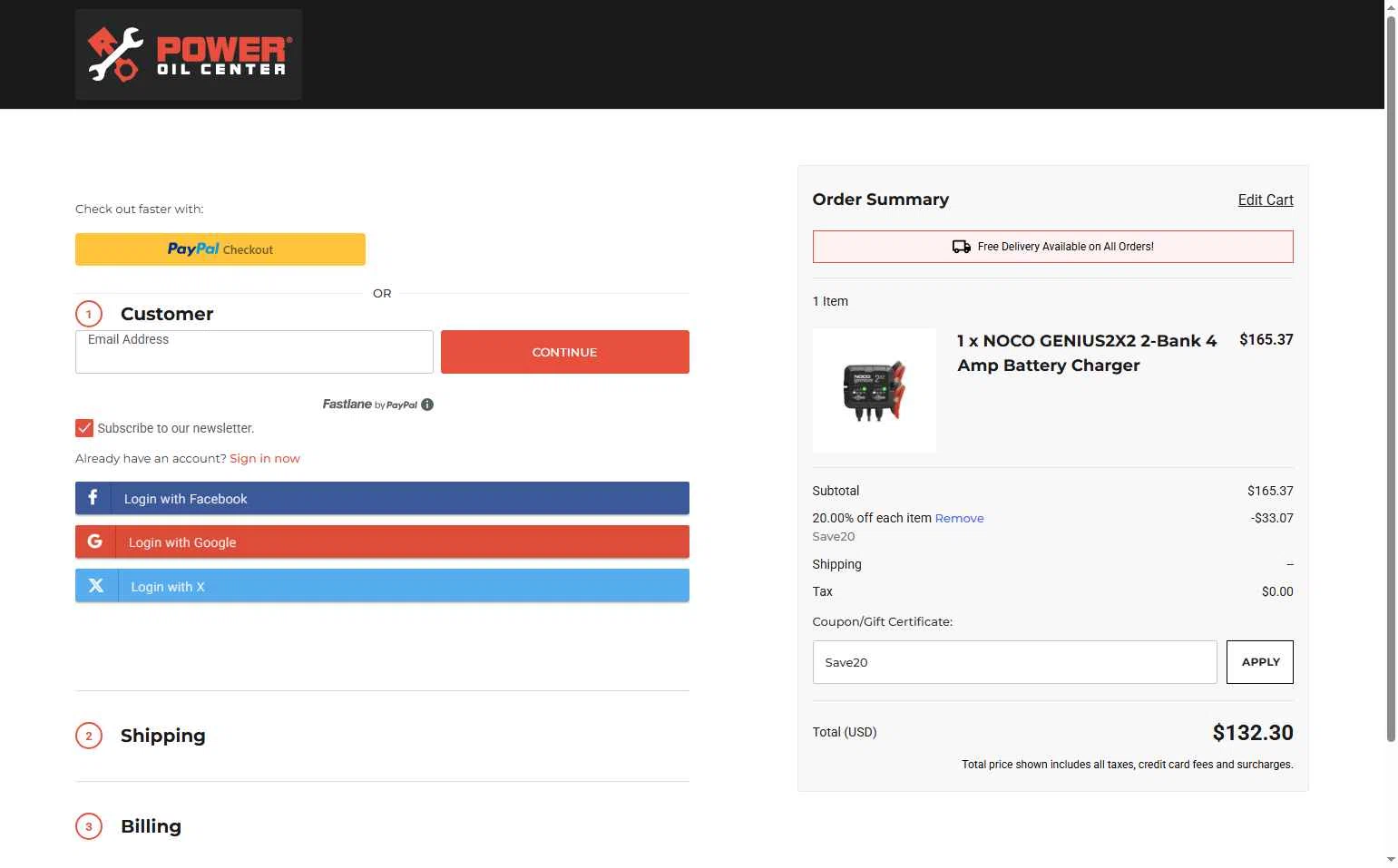
Task: Apply the coupon with APPLY button
Action: (1260, 662)
